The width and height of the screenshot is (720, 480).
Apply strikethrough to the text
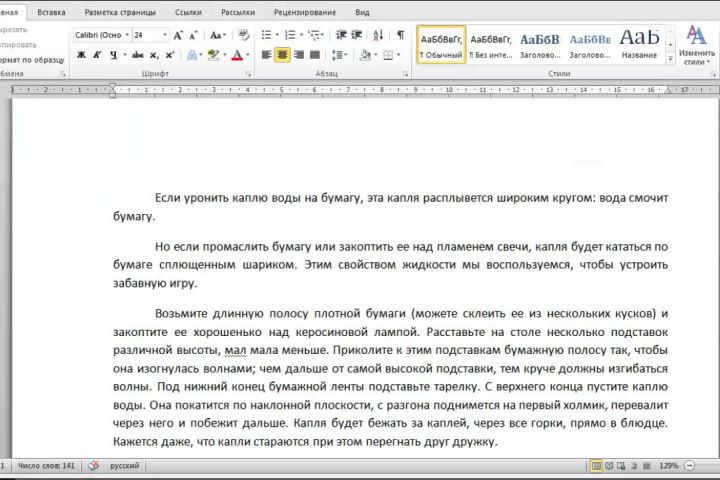coord(137,55)
